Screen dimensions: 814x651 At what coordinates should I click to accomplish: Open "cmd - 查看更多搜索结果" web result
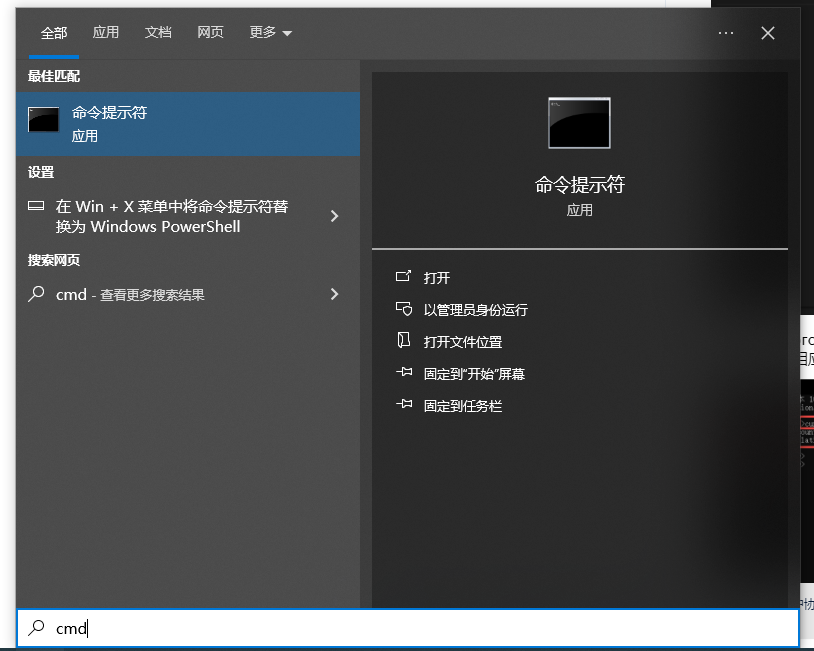[130, 295]
